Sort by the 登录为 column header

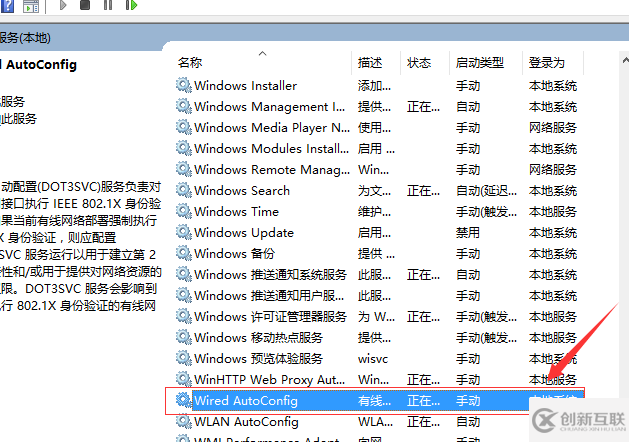click(x=546, y=63)
